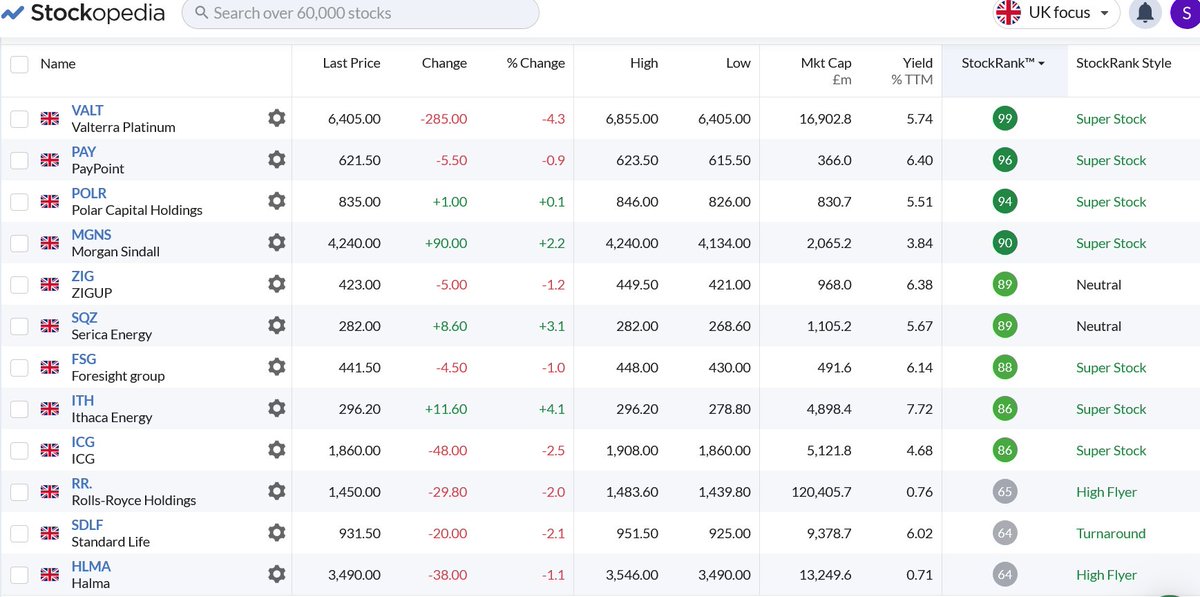Viewport: 1200px width, 597px height.
Task: Open settings gear for Rolls-Royce Holdings
Action: (x=277, y=492)
